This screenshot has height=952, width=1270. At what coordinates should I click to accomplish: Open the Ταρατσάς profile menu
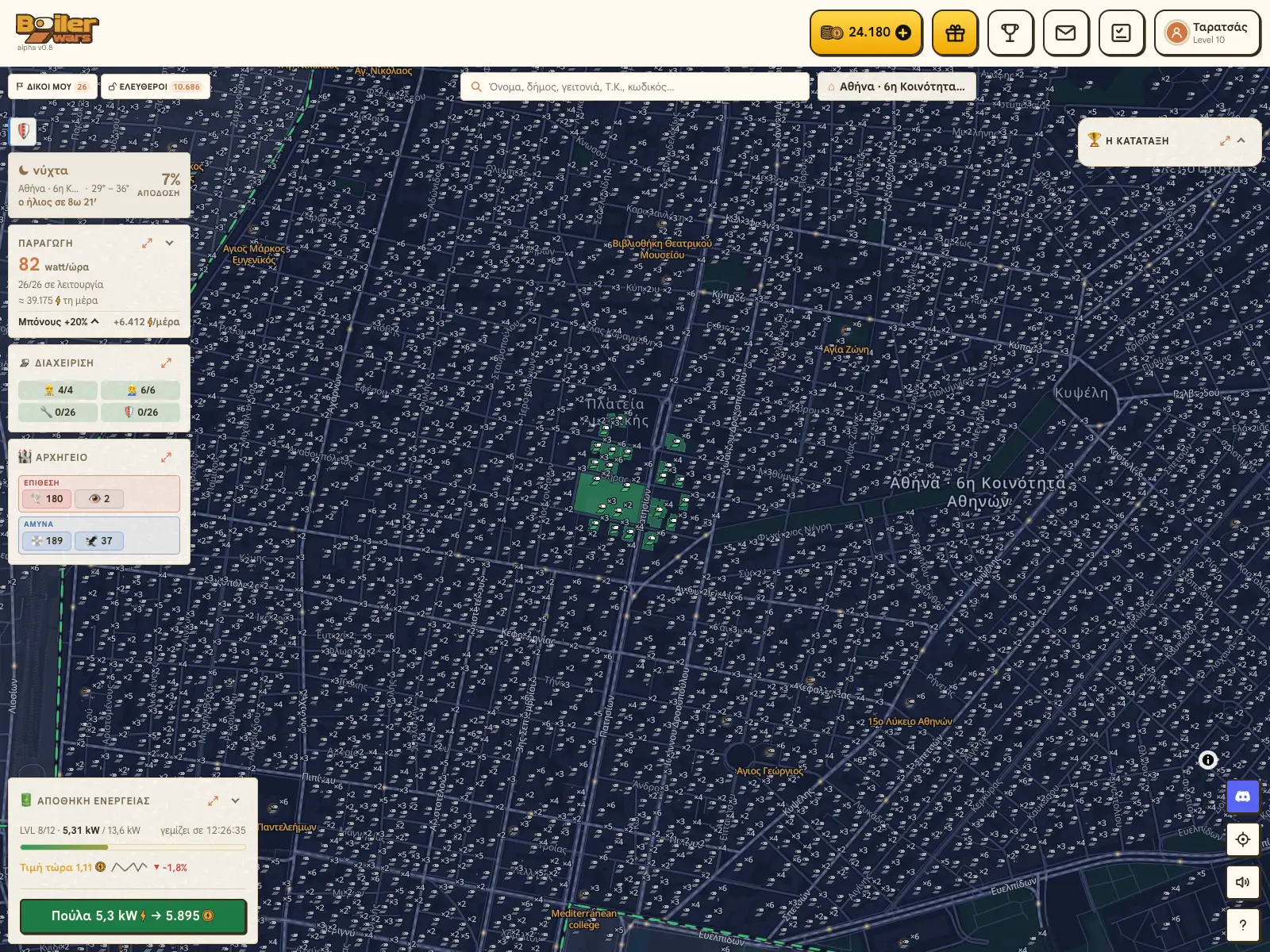coord(1207,33)
